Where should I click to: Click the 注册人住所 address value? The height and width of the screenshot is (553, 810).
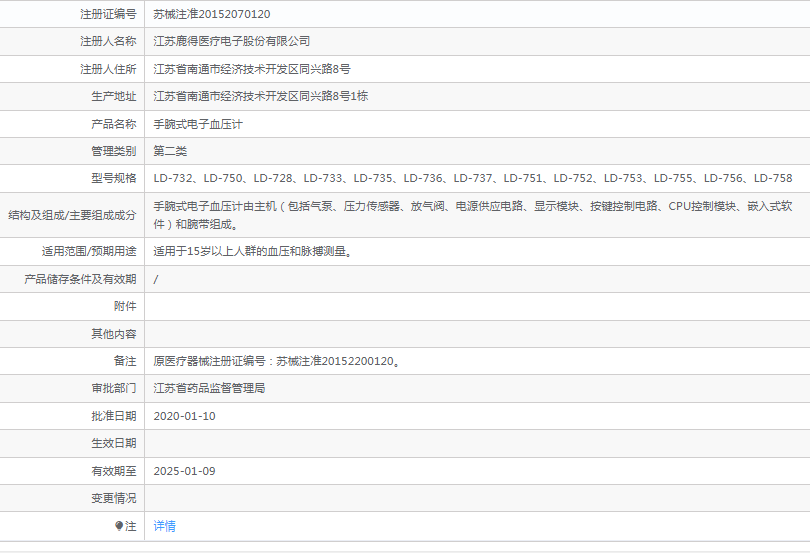tap(251, 69)
